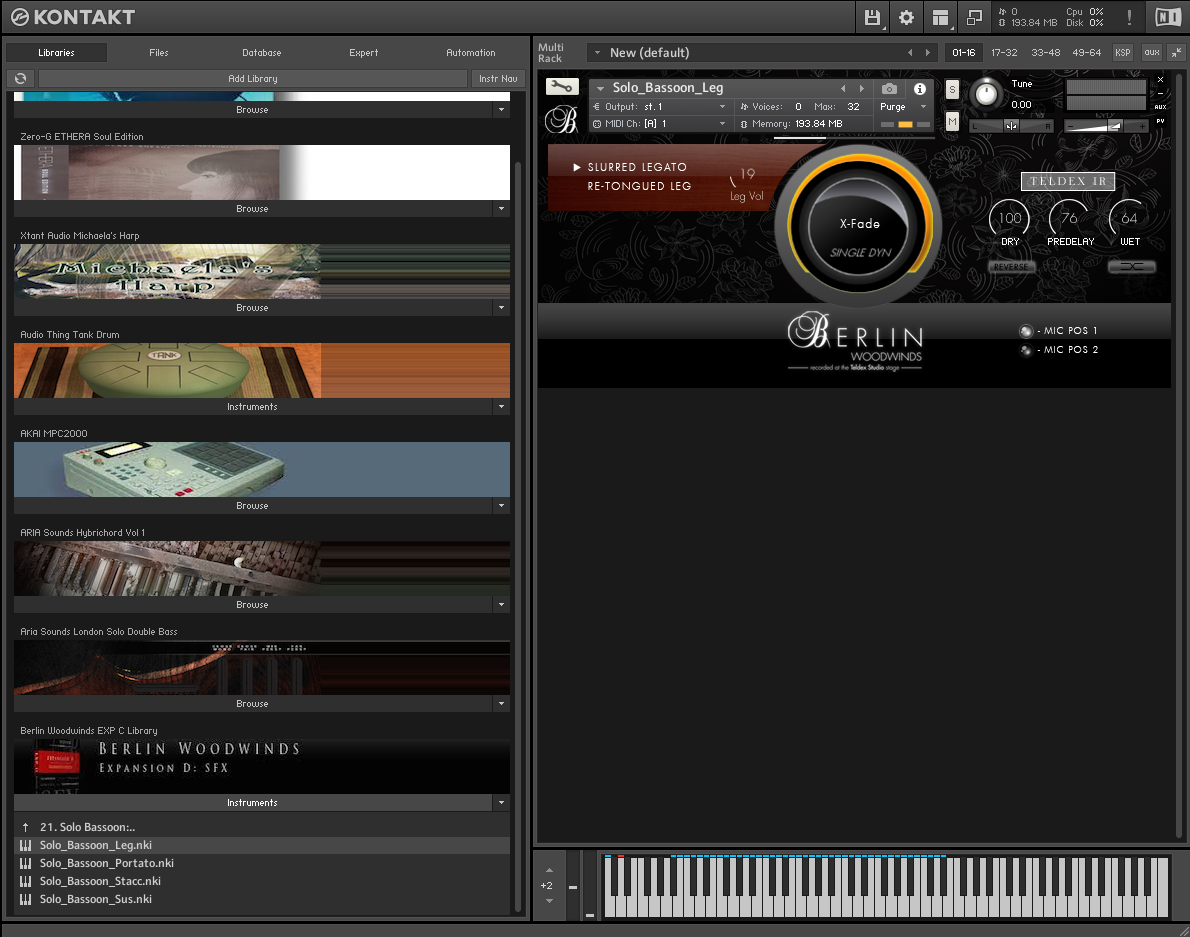Viewport: 1190px width, 937px height.
Task: Click the Instr Nav button
Action: [x=498, y=78]
